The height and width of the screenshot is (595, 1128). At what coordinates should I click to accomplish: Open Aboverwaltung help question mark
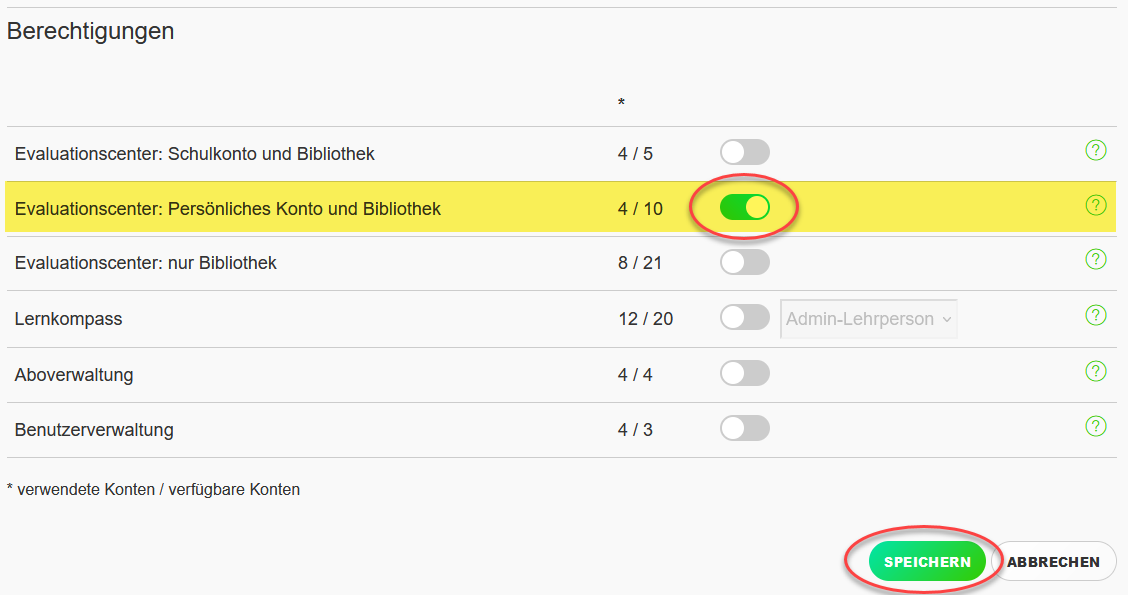pyautogui.click(x=1096, y=371)
